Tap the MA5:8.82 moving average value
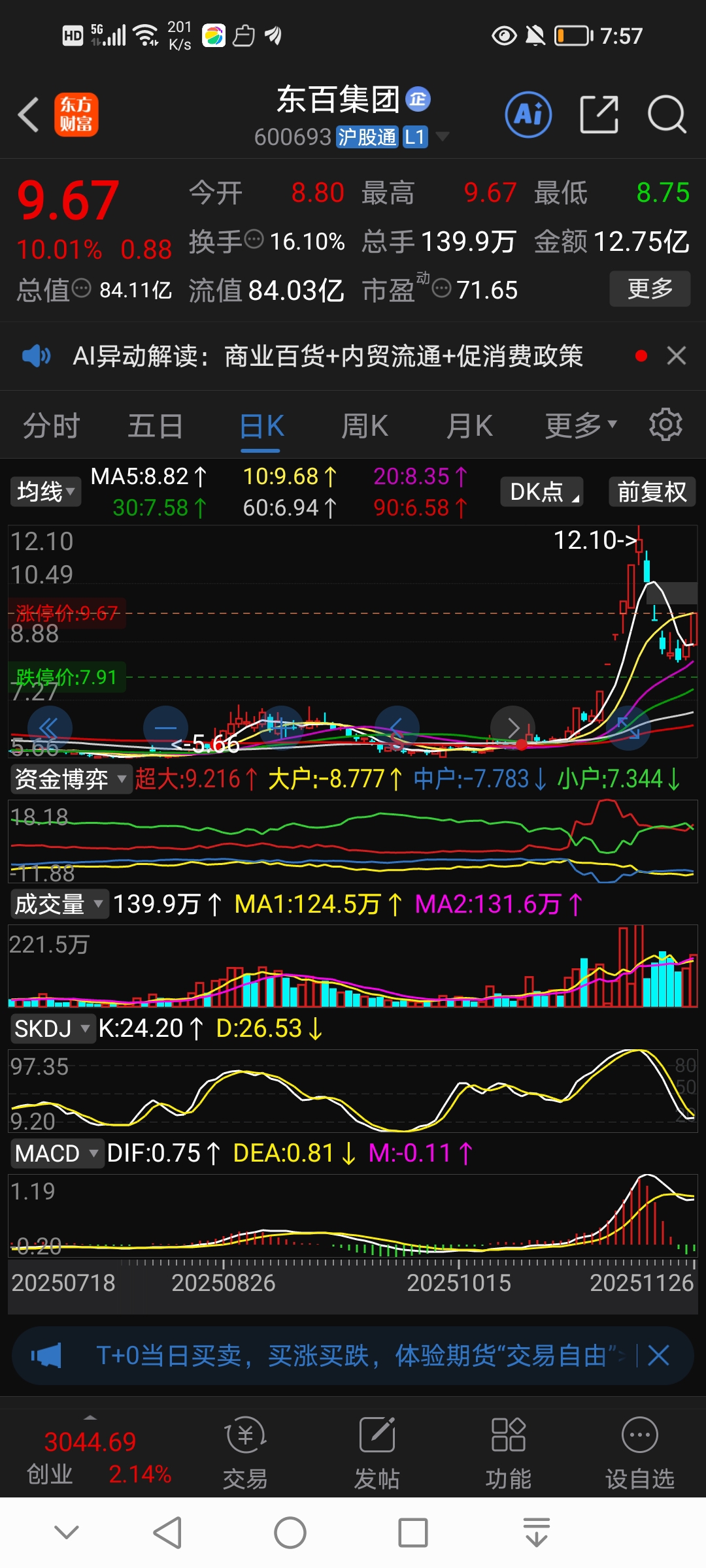 (x=148, y=476)
